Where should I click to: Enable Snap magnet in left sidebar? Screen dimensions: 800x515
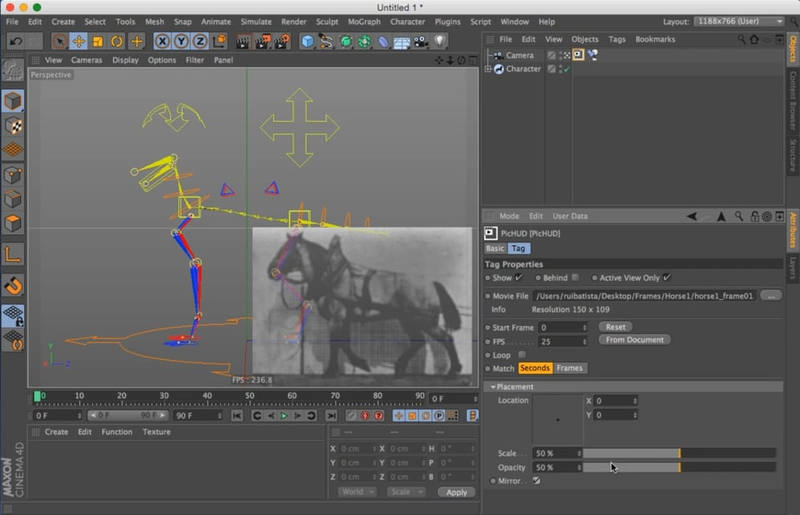coord(13,286)
